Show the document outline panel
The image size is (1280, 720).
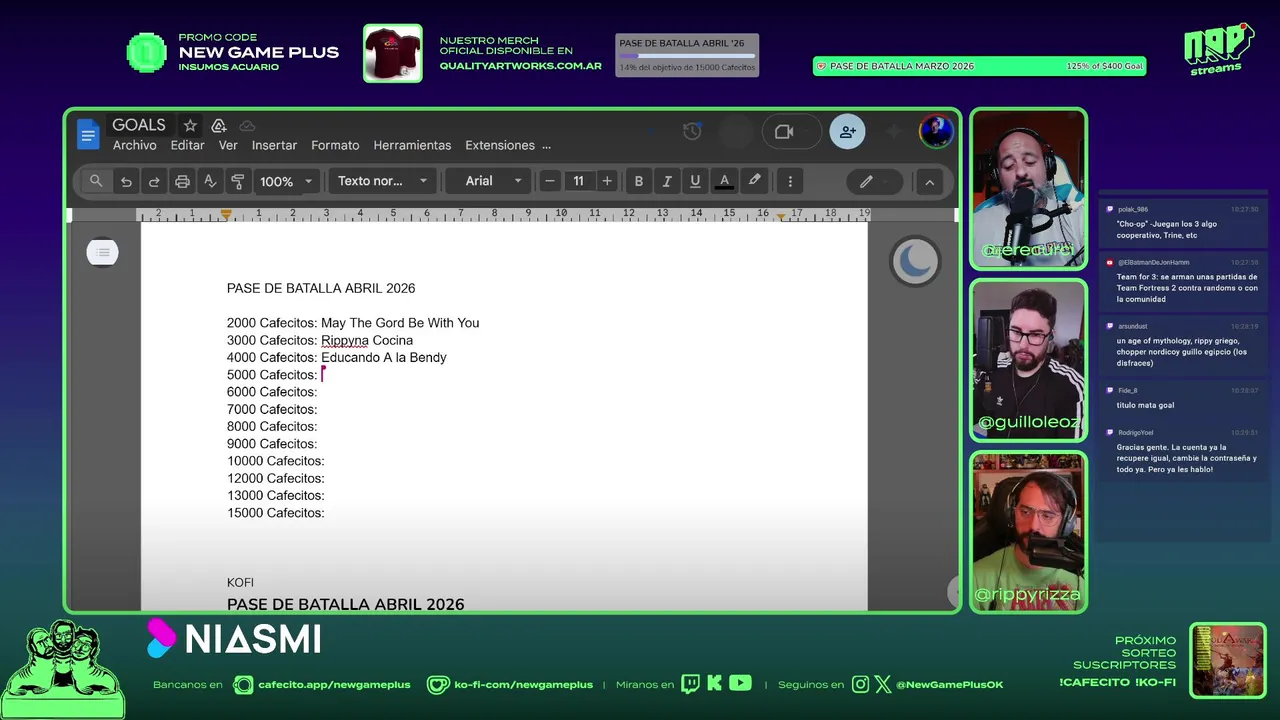pos(102,253)
